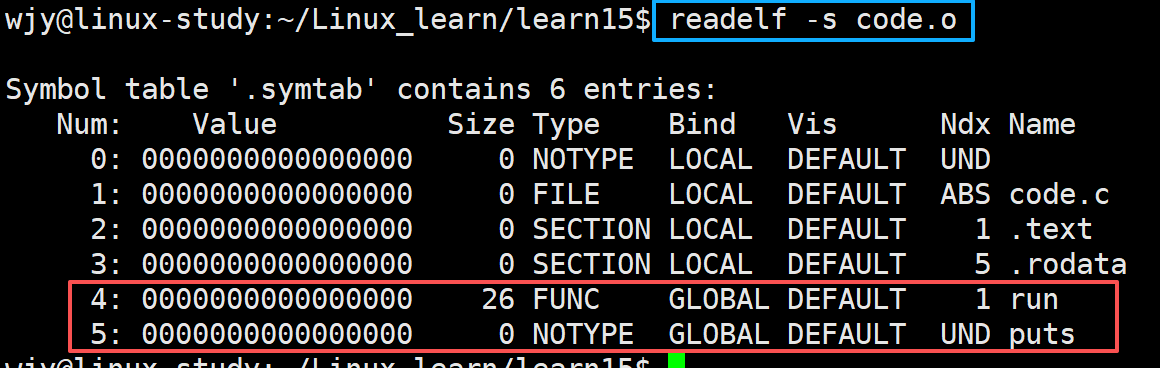Click the Ndx column header
1160x368 pixels.
[965, 124]
